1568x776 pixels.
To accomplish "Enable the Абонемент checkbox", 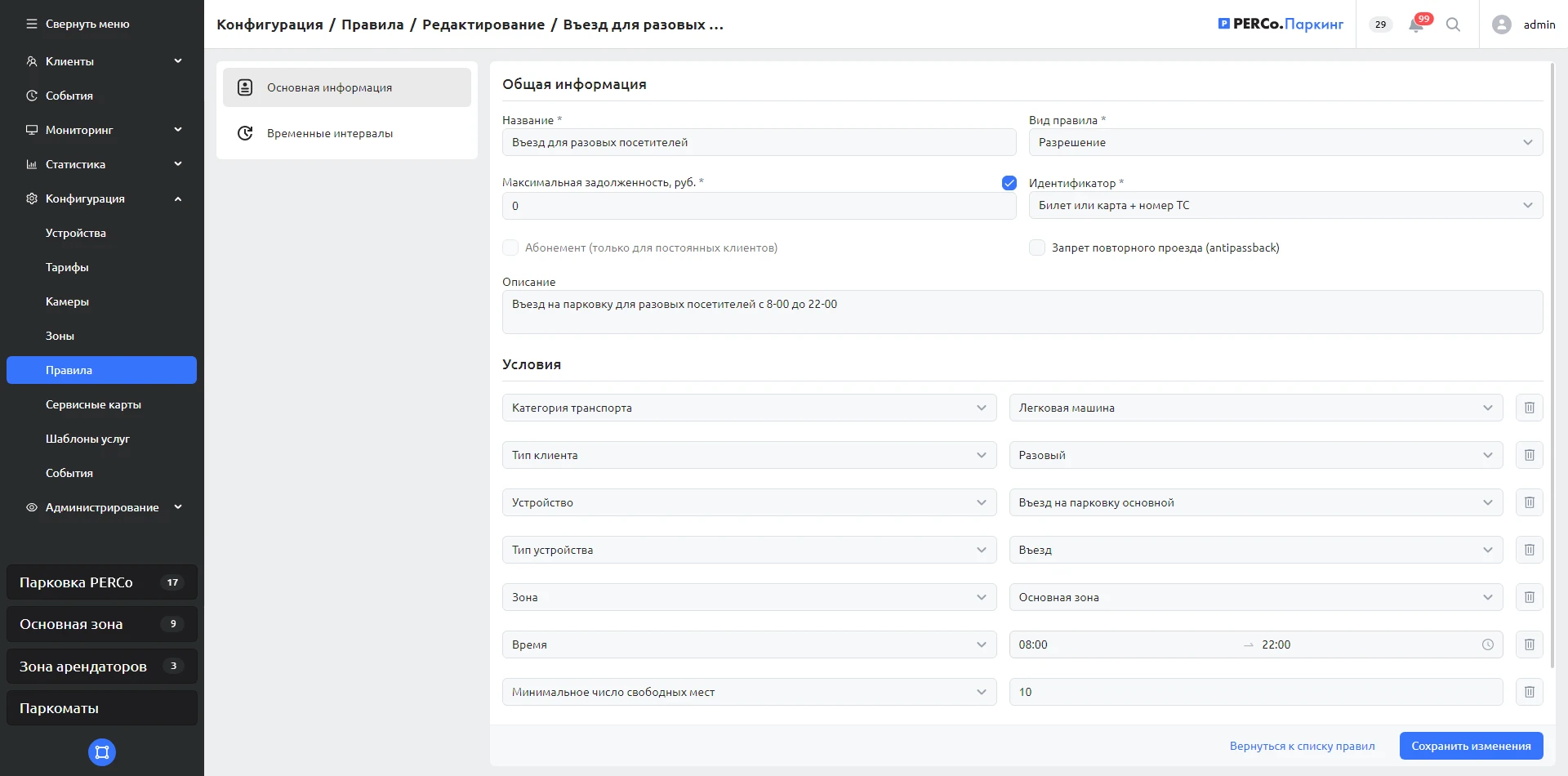I will pos(511,248).
